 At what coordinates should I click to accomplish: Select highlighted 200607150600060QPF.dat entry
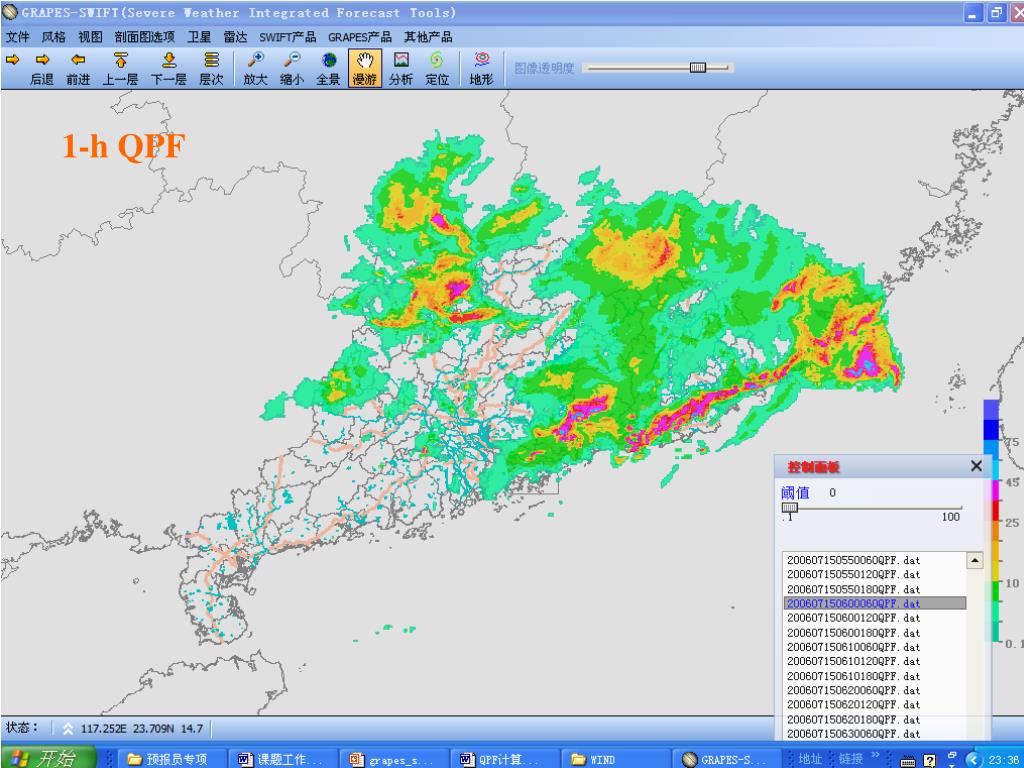874,603
